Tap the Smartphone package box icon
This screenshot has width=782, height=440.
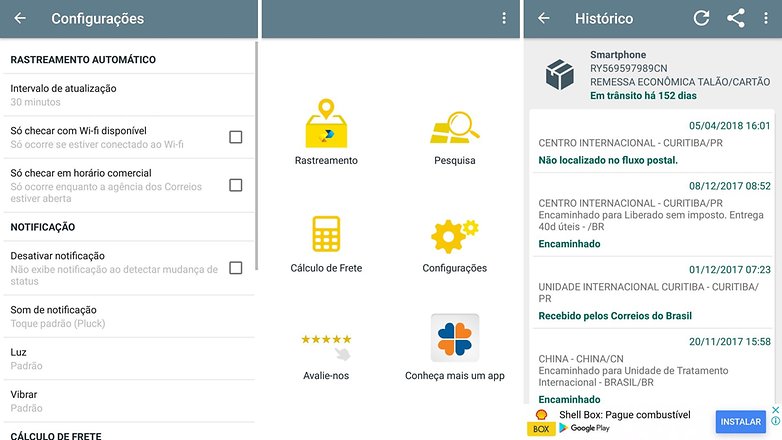coord(560,75)
